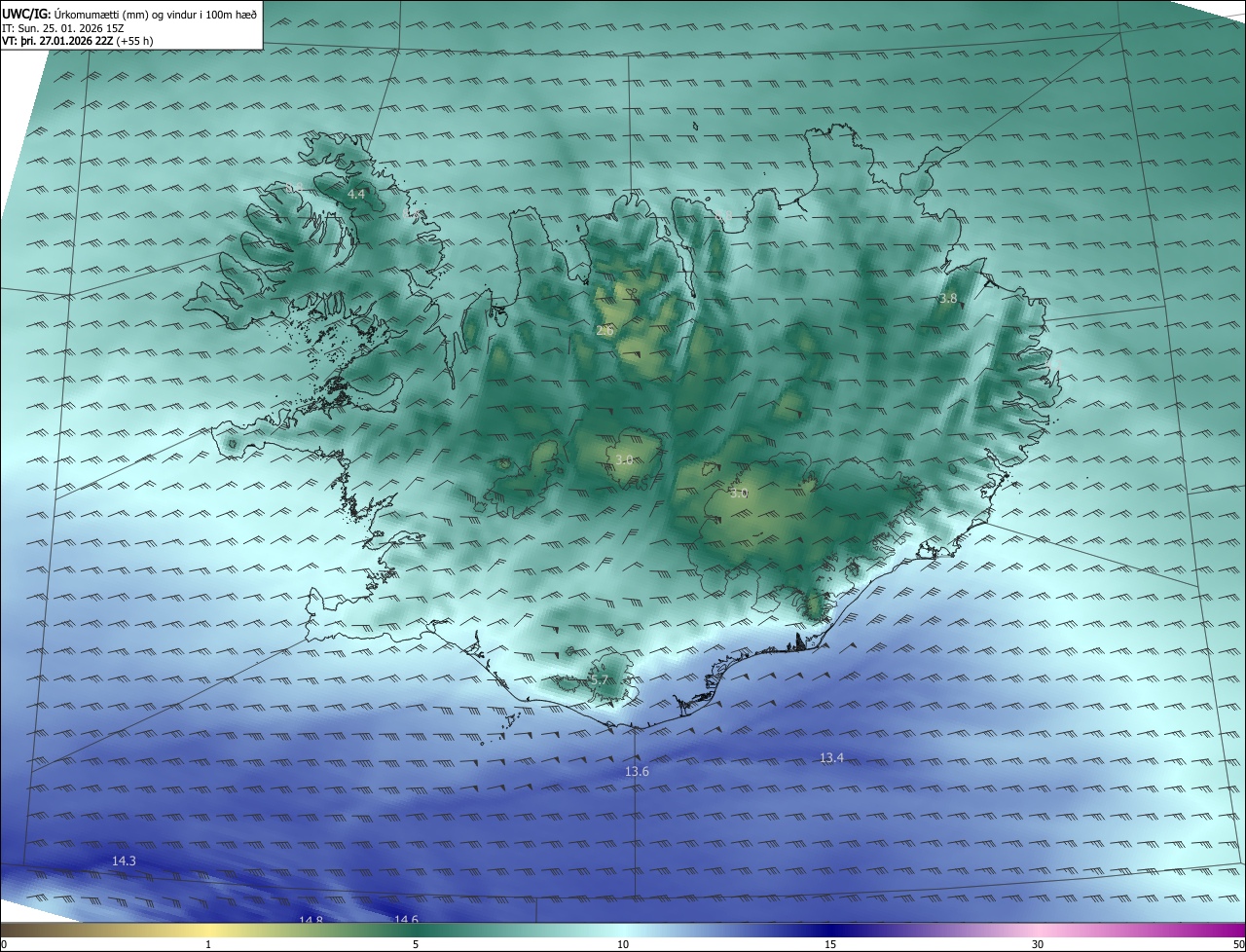Click the 15 tick on the color scale
The image size is (1246, 952).
point(830,944)
